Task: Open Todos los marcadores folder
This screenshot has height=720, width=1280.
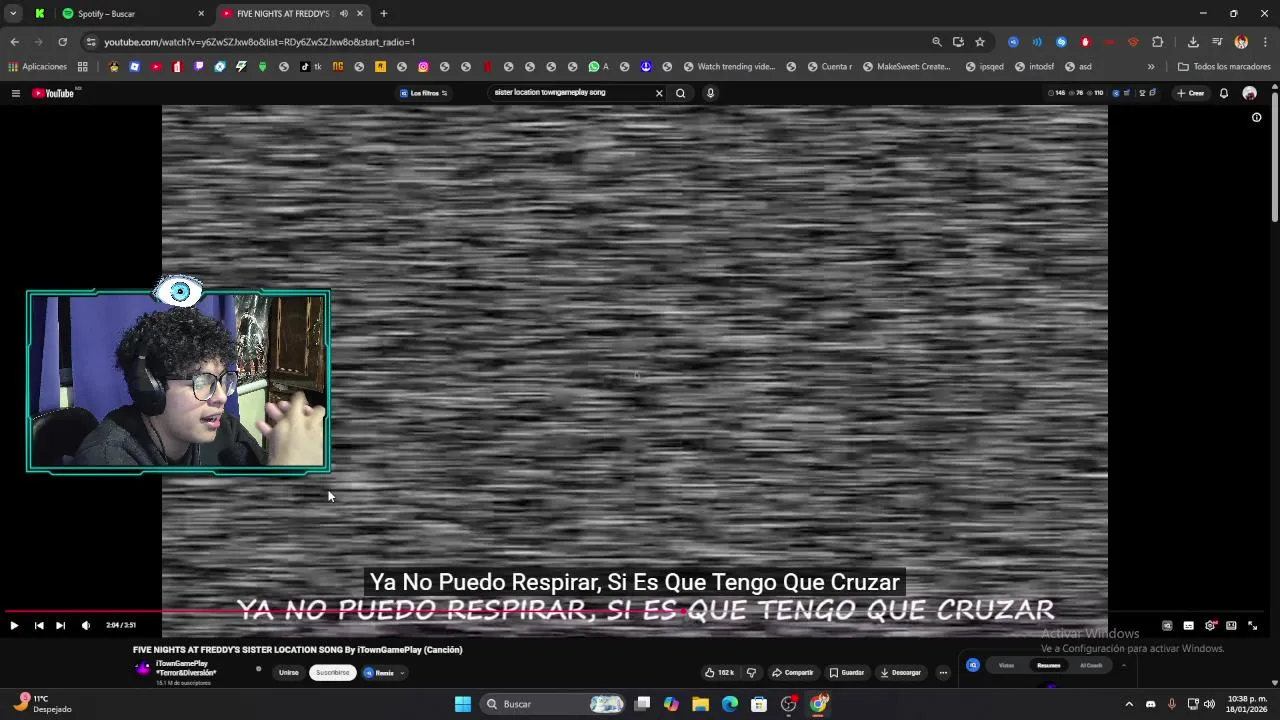Action: (x=1224, y=67)
